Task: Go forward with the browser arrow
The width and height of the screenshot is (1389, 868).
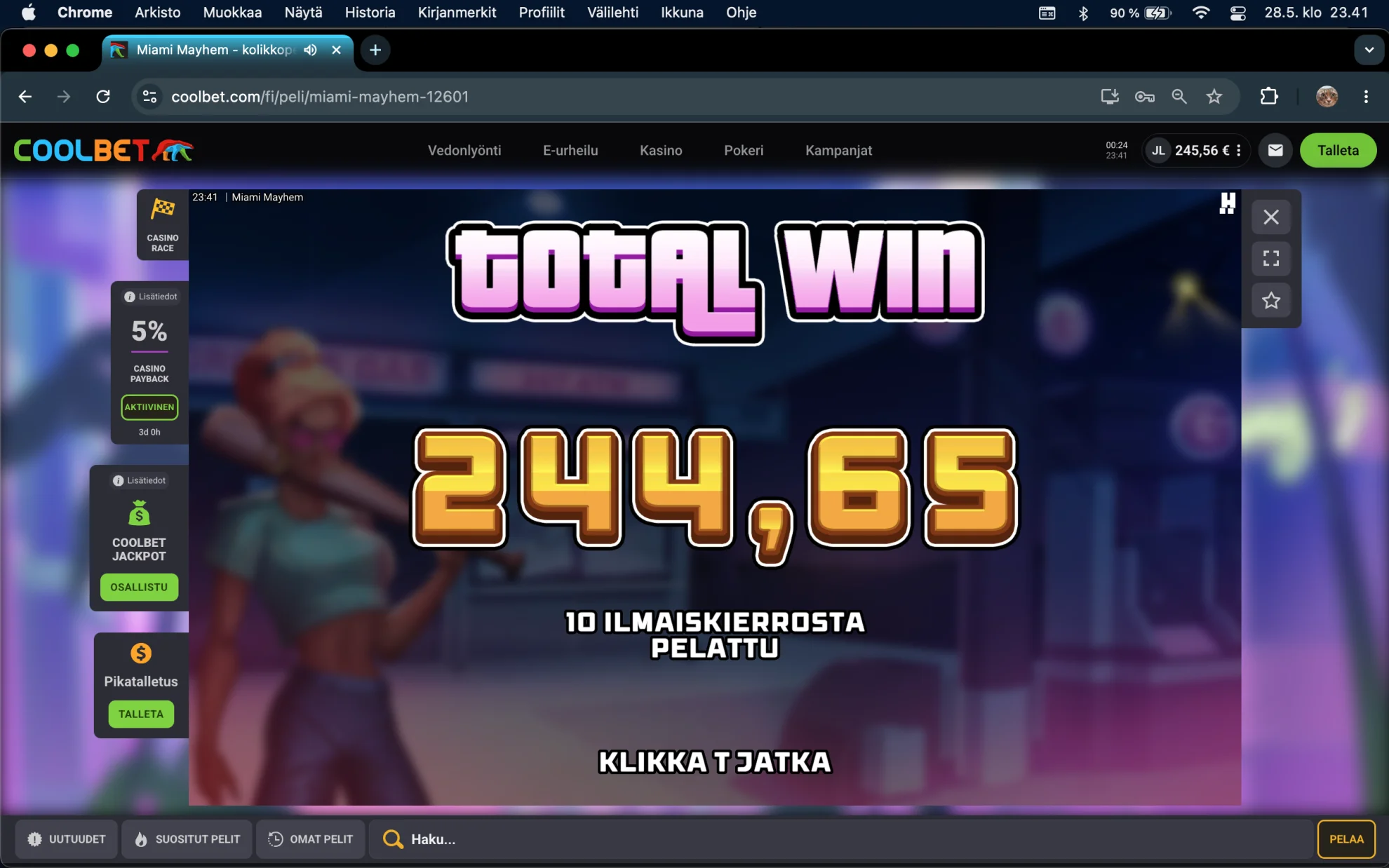Action: (x=64, y=97)
